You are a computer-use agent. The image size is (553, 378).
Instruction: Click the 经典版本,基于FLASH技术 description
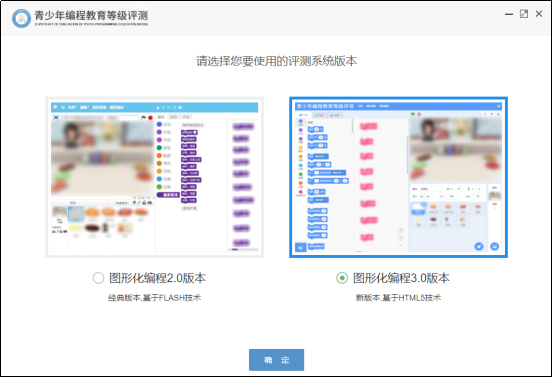pos(154,298)
